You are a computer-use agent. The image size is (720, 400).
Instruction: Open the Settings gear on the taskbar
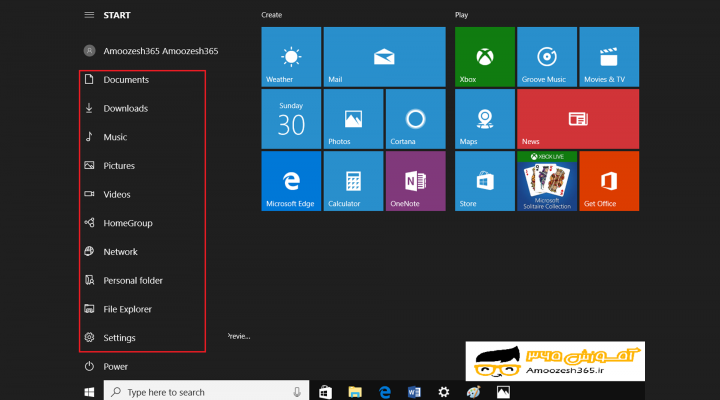(444, 392)
